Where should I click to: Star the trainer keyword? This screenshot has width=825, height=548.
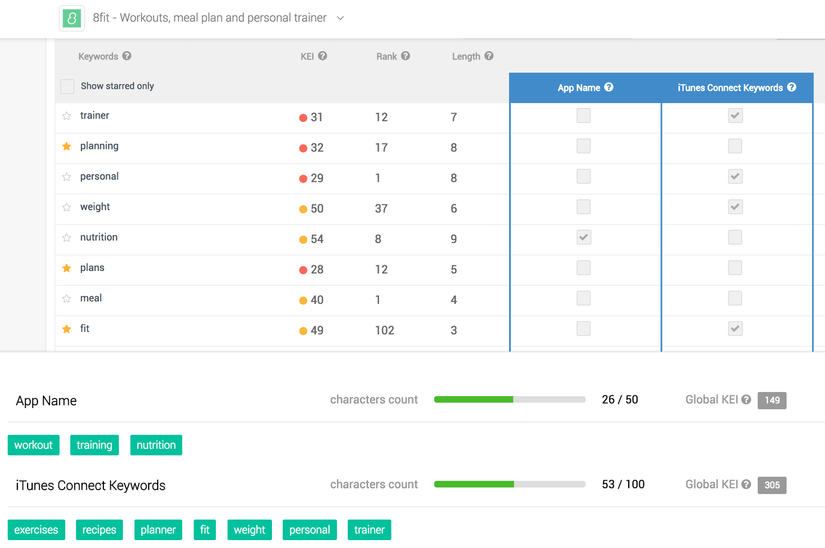coord(67,116)
